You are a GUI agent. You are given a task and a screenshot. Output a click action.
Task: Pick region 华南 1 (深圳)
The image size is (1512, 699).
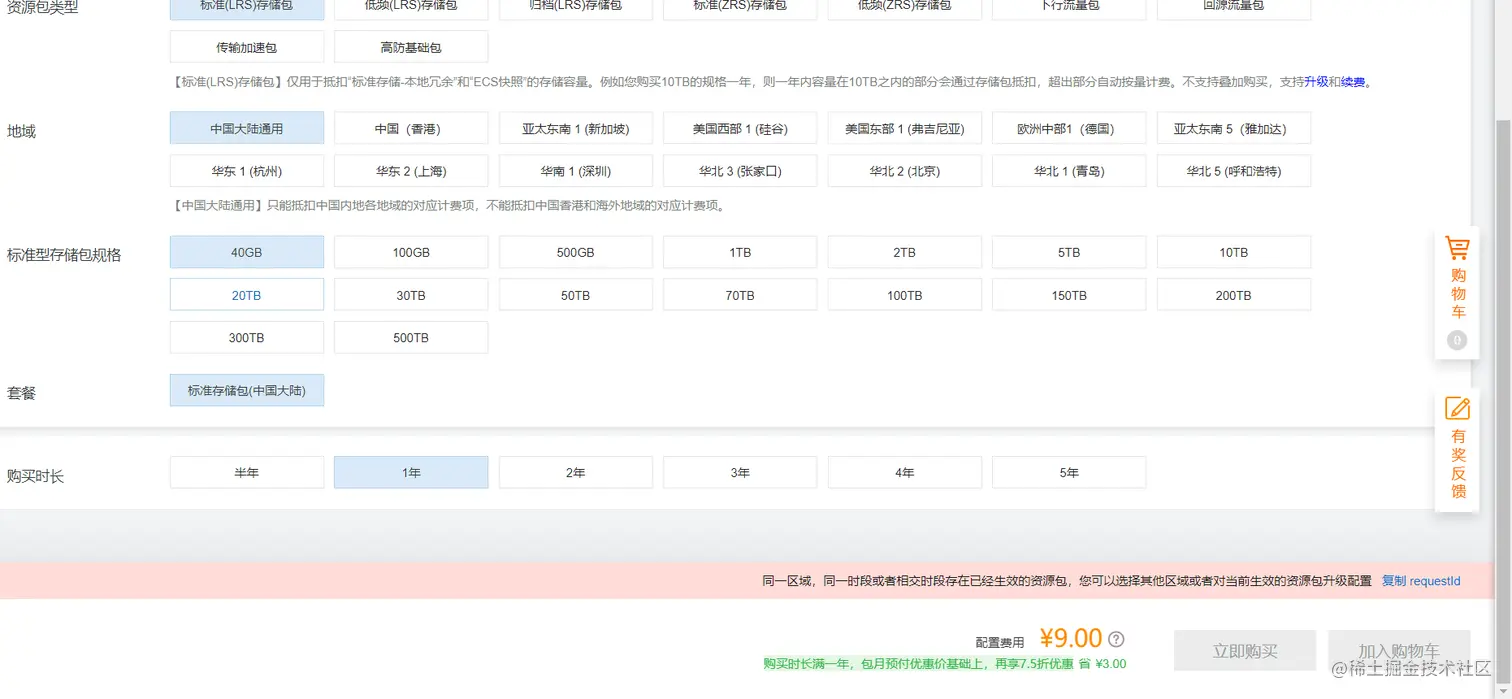tap(576, 171)
